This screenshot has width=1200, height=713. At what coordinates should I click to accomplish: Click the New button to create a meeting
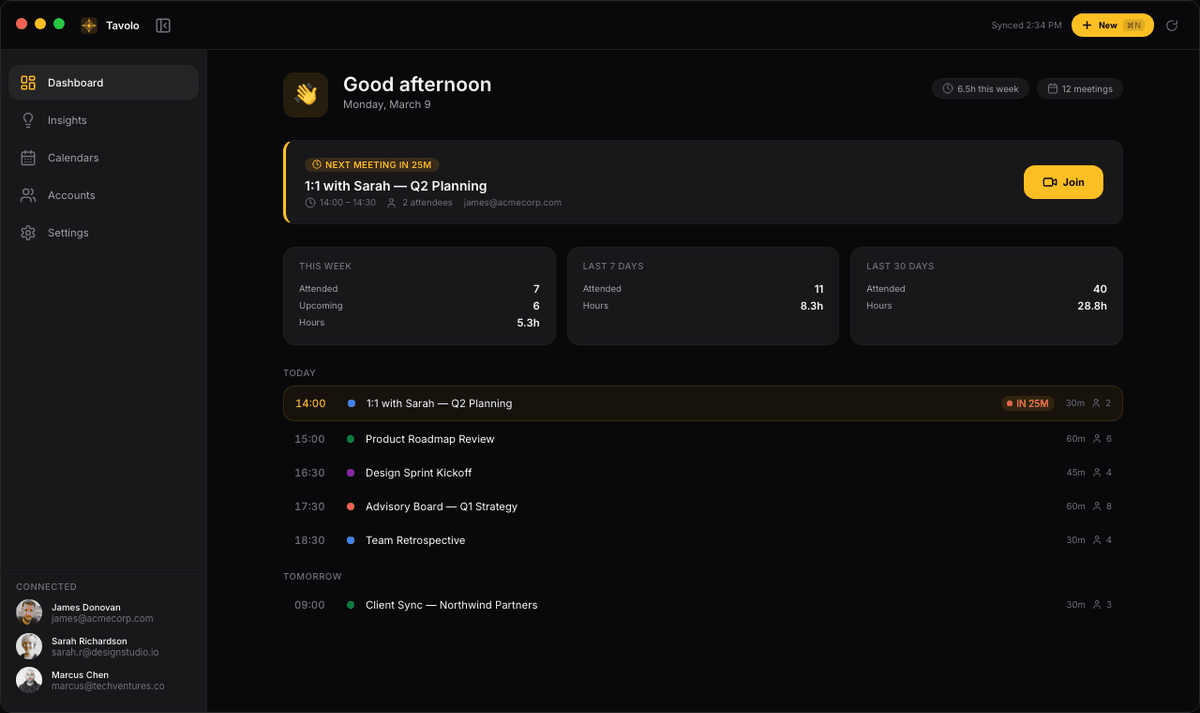[x=1112, y=25]
